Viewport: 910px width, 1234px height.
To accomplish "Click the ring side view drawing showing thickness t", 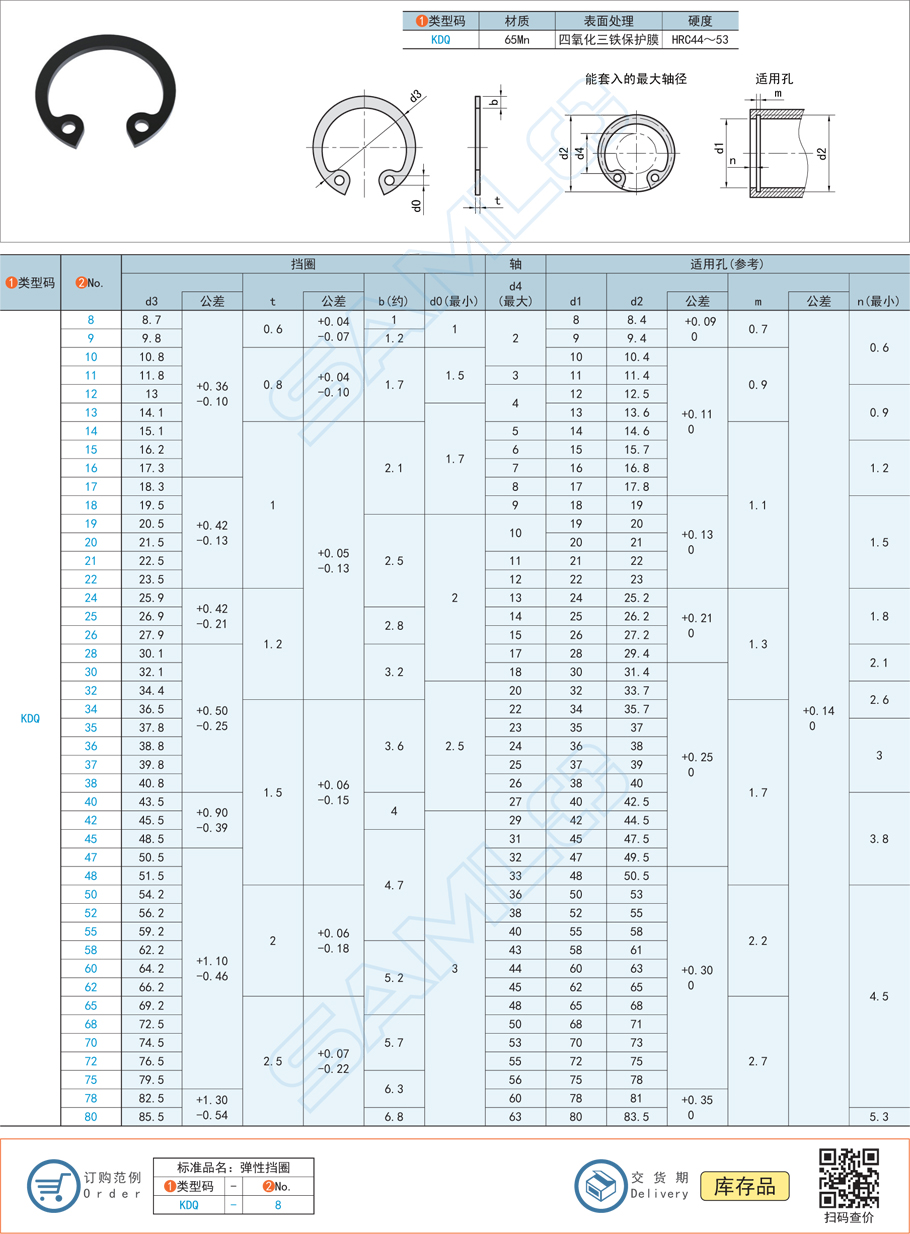I will [478, 150].
